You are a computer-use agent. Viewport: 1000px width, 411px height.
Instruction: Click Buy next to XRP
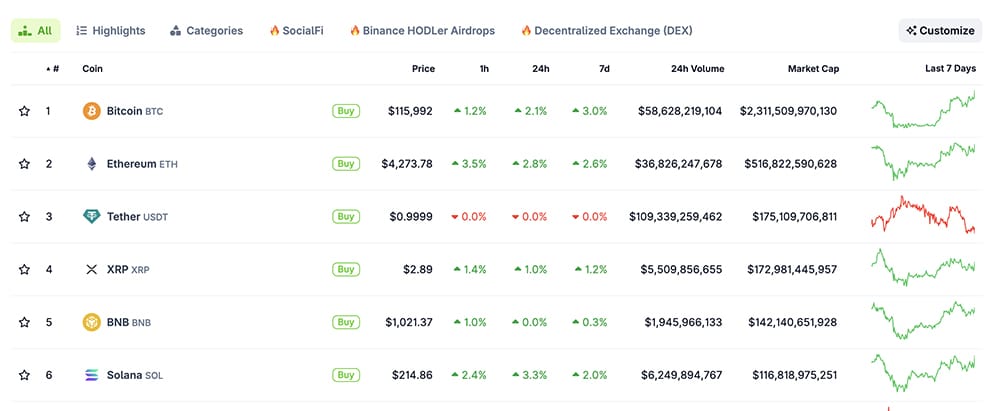click(x=345, y=269)
